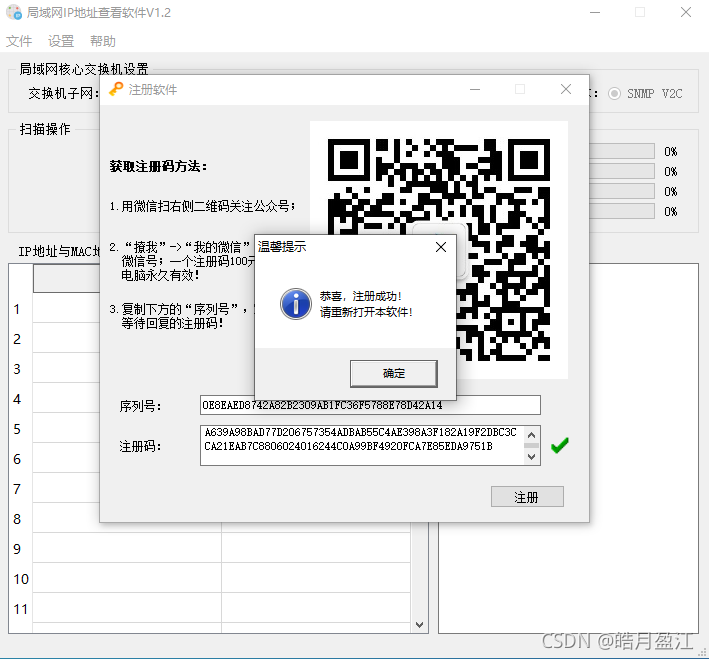Click the 获取注册码方法 heading
Screen dimensions: 709x659
click(158, 166)
